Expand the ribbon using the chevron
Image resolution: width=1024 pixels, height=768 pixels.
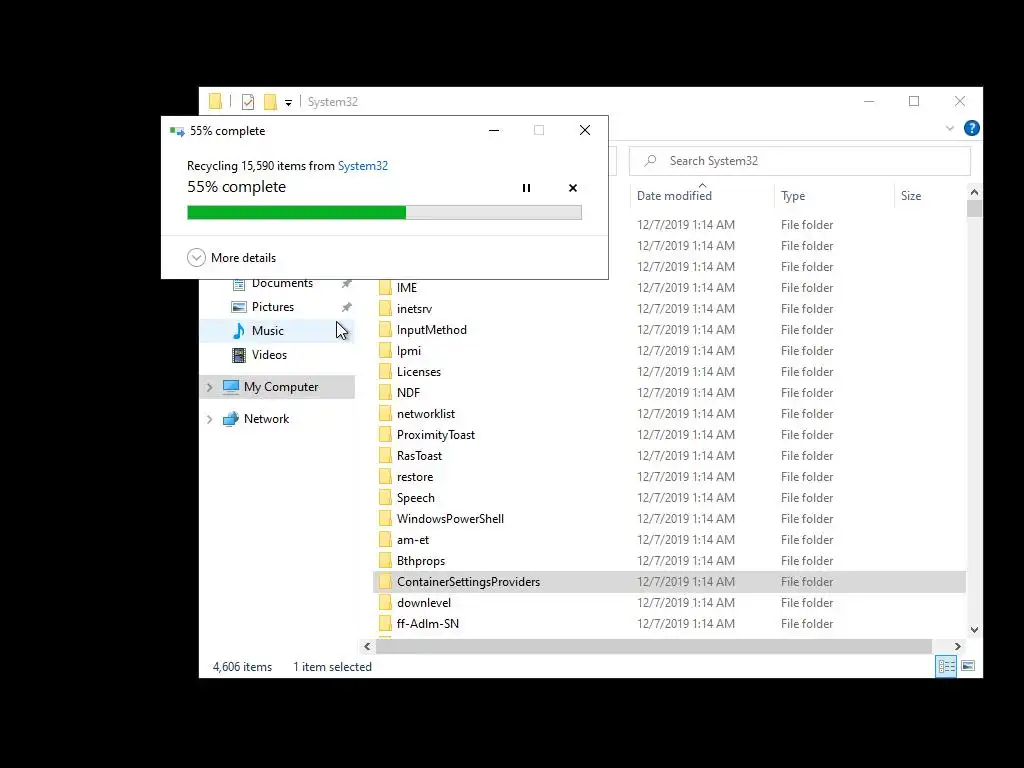point(950,129)
